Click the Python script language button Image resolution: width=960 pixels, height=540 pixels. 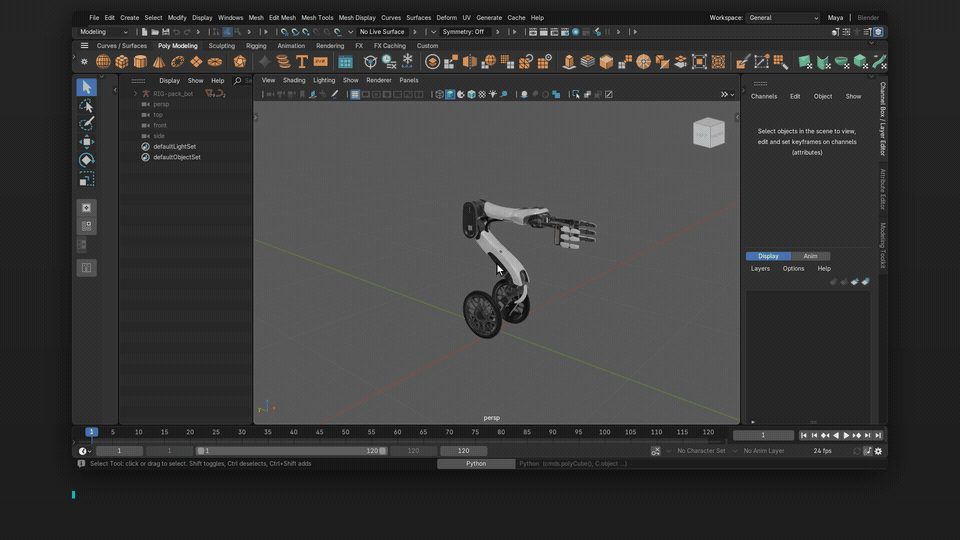[x=476, y=463]
